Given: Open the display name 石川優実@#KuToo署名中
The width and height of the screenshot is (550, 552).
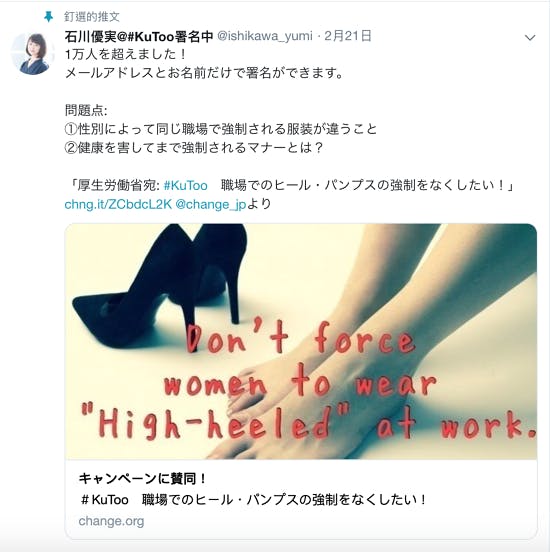Looking at the screenshot, I should point(139,36).
